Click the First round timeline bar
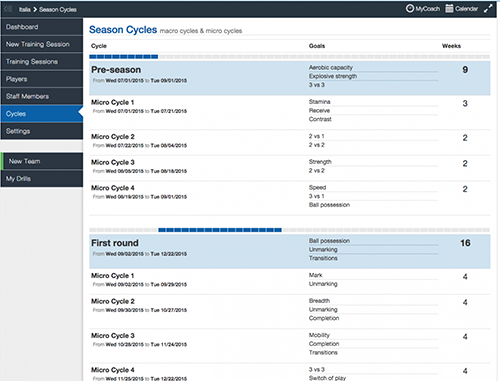The width and height of the screenshot is (500, 381). [x=220, y=230]
